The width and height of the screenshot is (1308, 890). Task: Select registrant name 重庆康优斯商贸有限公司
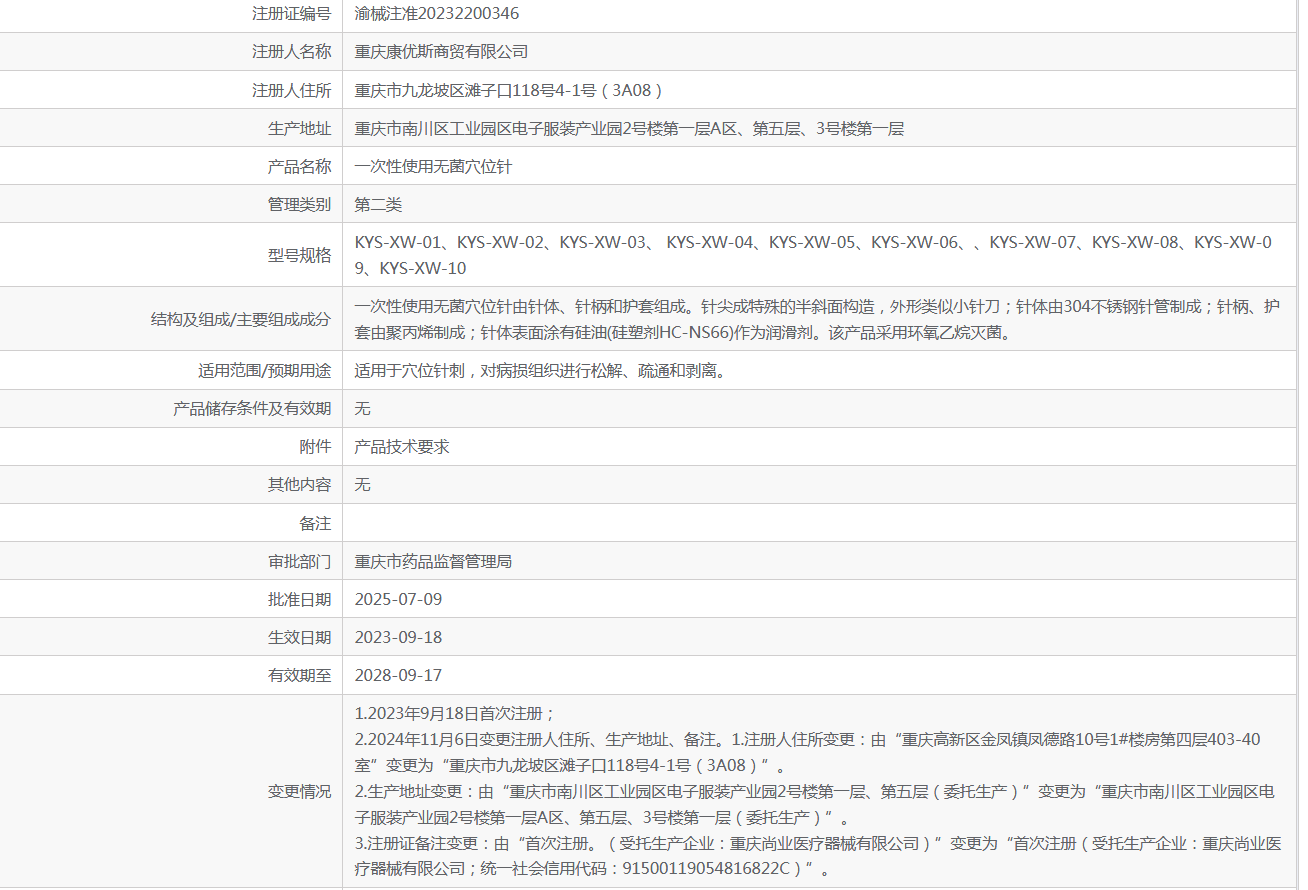(x=441, y=52)
